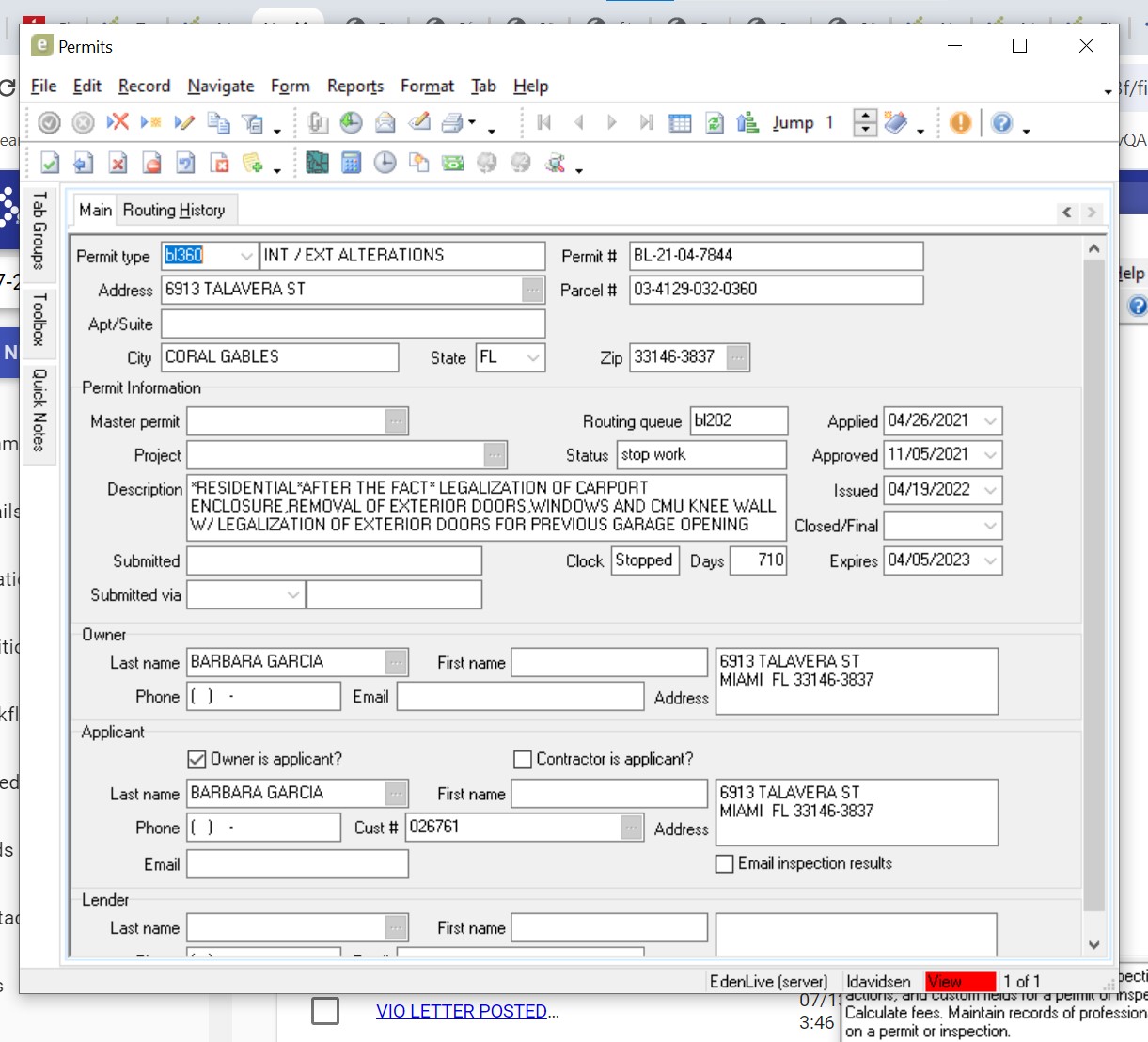Expand the Applied date dropdown

click(990, 421)
